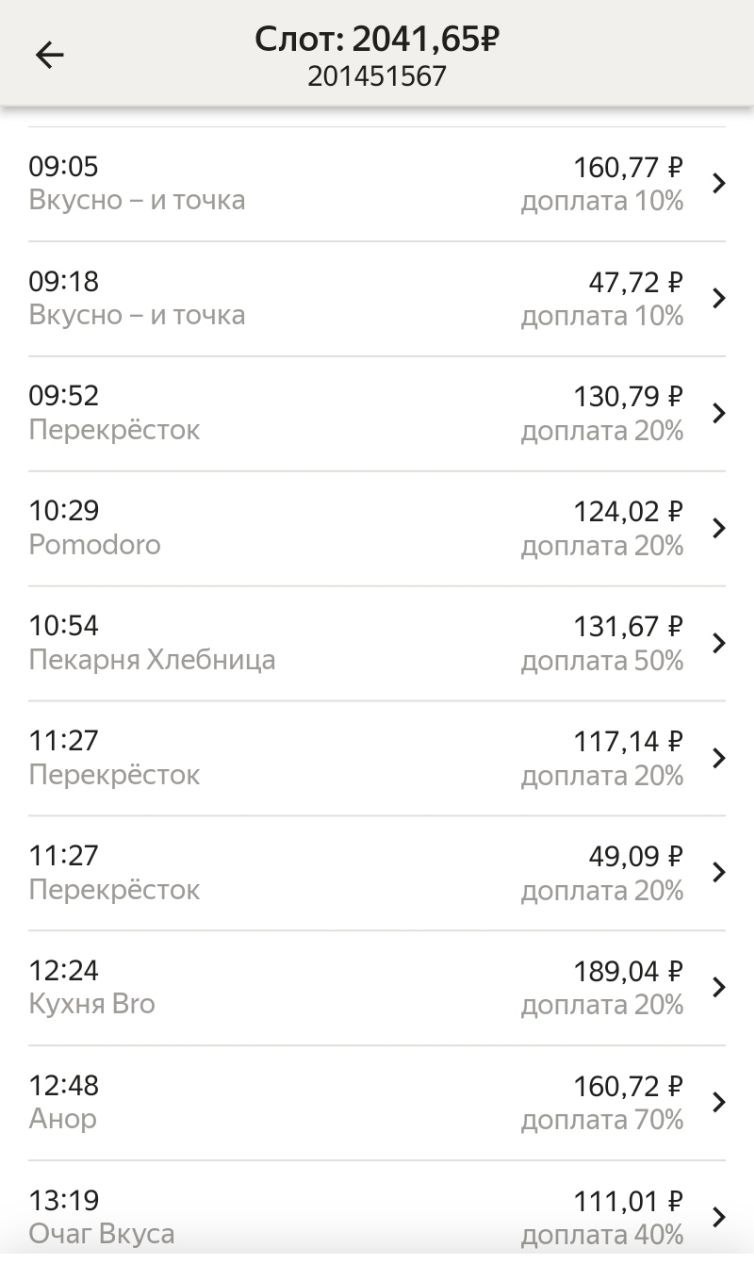The width and height of the screenshot is (754, 1280).
Task: Expand the 09:05 order chevron
Action: click(718, 183)
